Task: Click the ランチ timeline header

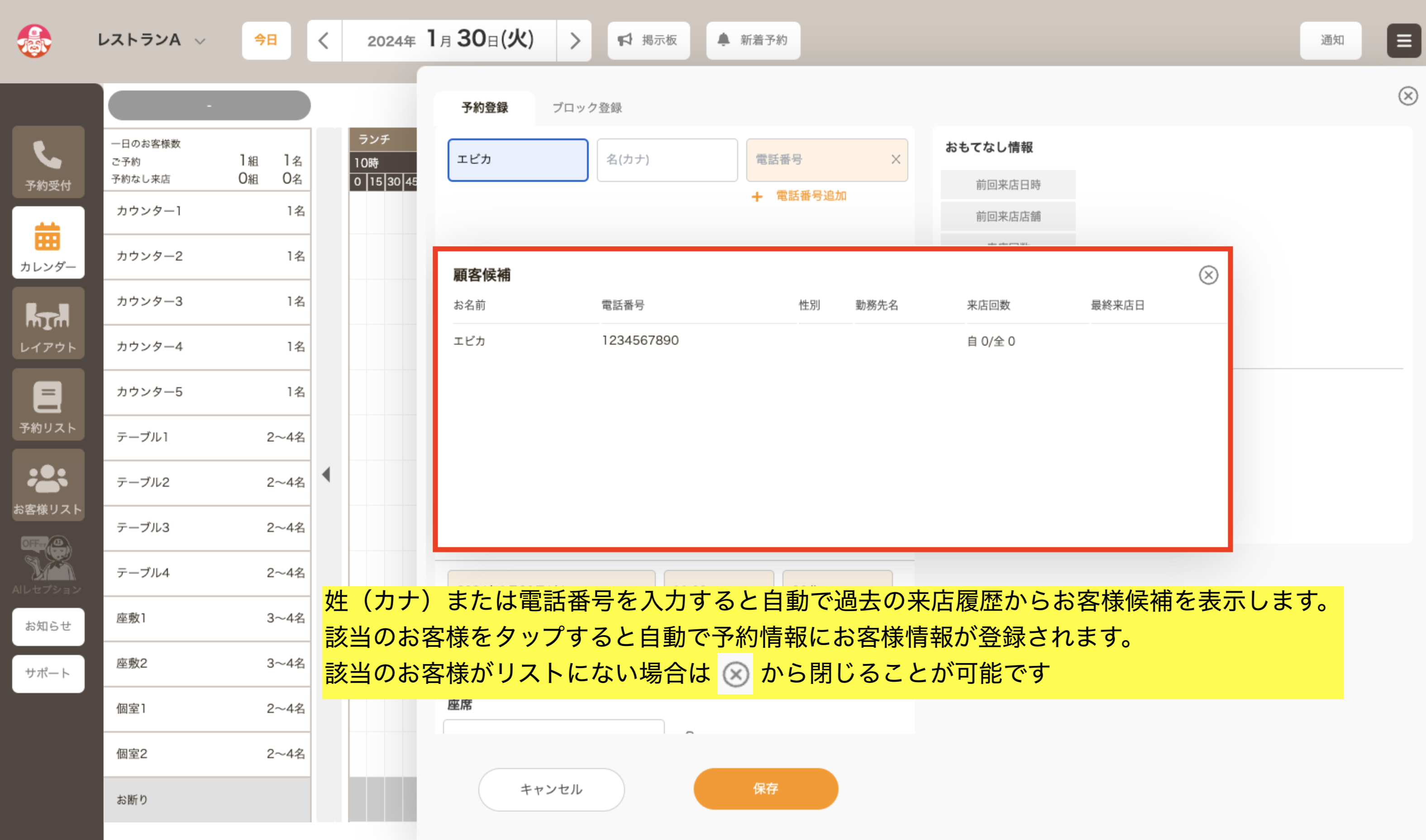Action: pos(383,139)
